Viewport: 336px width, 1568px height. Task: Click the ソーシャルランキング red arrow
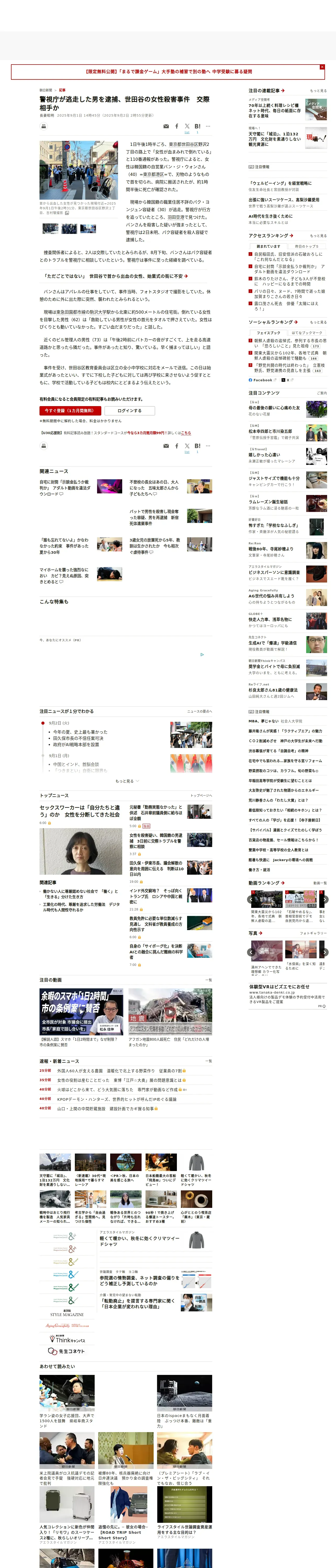point(296,322)
